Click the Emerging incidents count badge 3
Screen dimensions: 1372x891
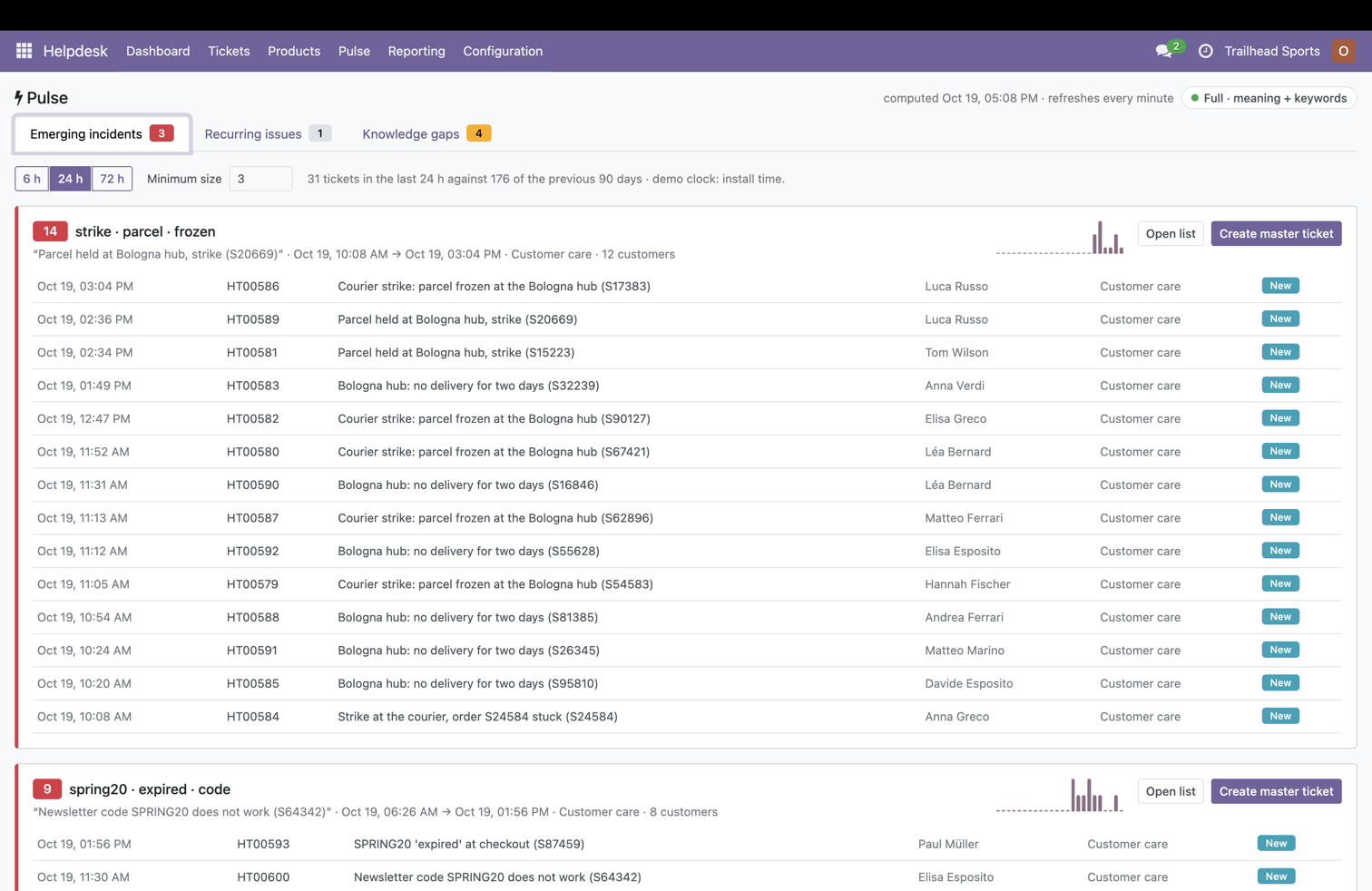point(162,133)
